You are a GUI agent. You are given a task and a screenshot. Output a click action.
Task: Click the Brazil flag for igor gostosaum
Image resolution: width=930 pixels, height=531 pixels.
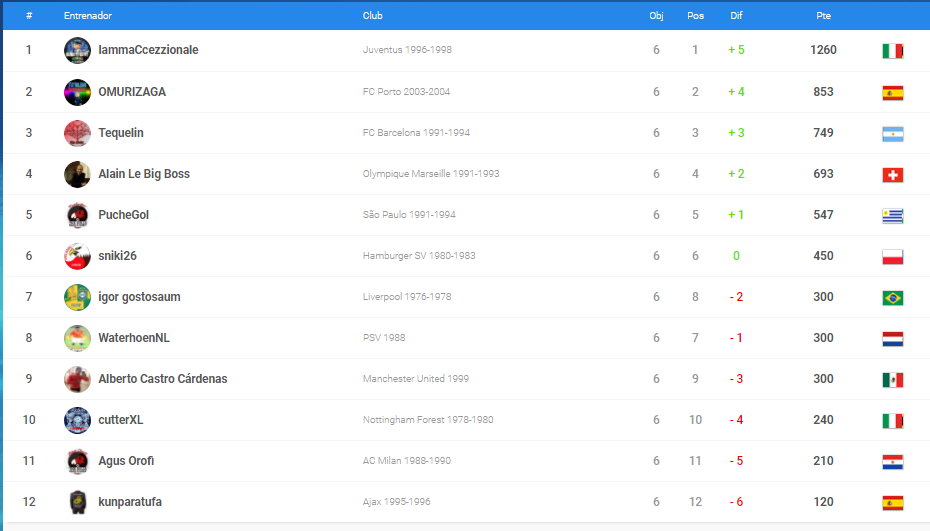(893, 298)
